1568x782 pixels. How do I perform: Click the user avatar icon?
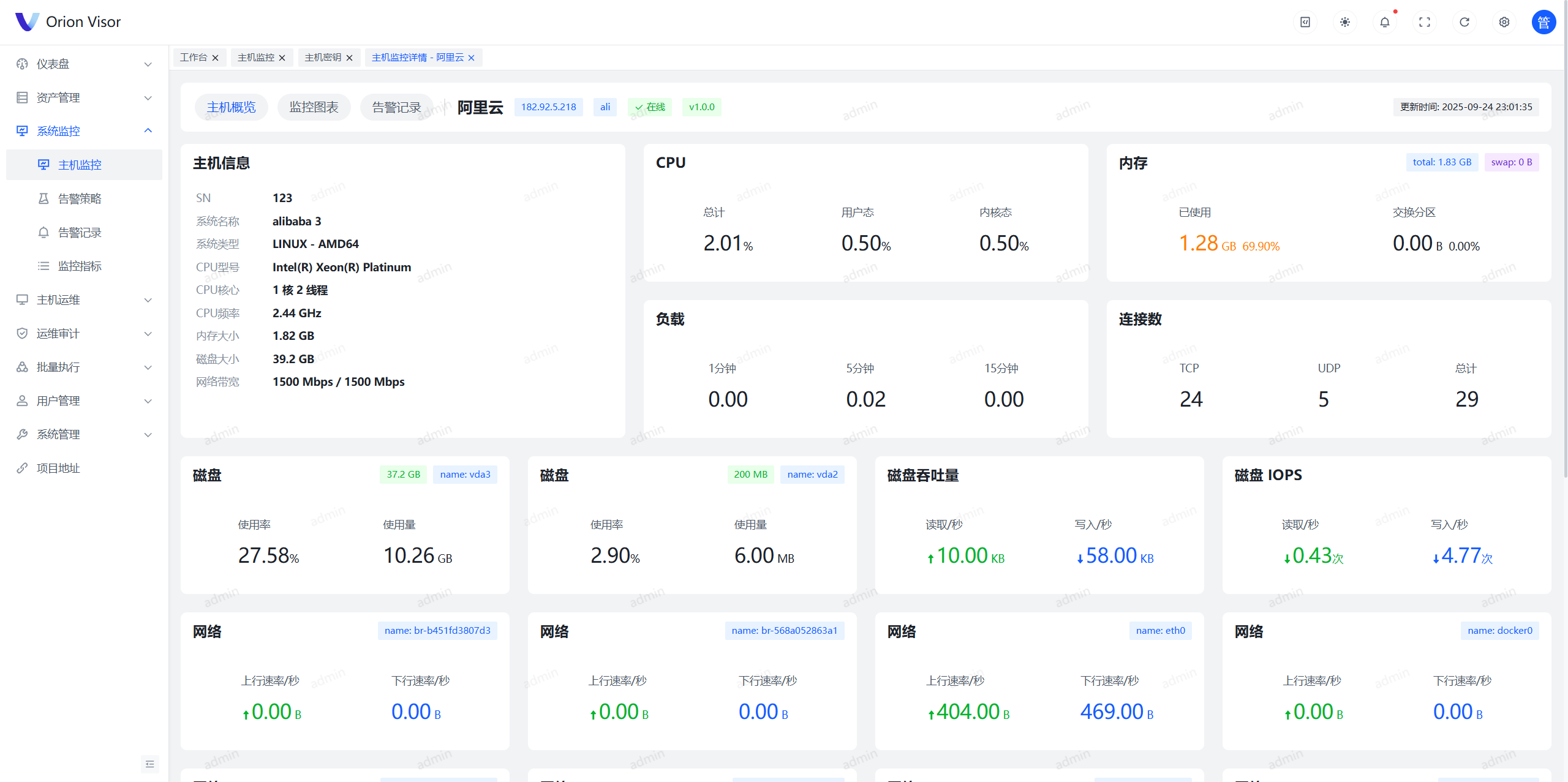pyautogui.click(x=1543, y=22)
